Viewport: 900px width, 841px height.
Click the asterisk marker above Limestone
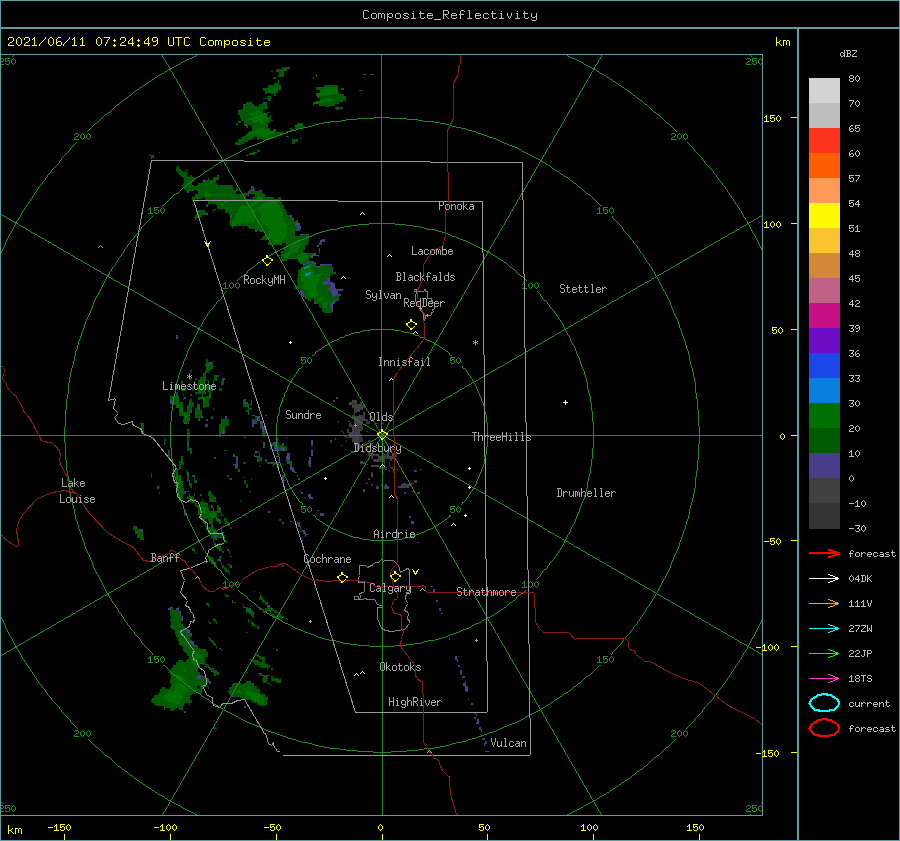pyautogui.click(x=189, y=377)
